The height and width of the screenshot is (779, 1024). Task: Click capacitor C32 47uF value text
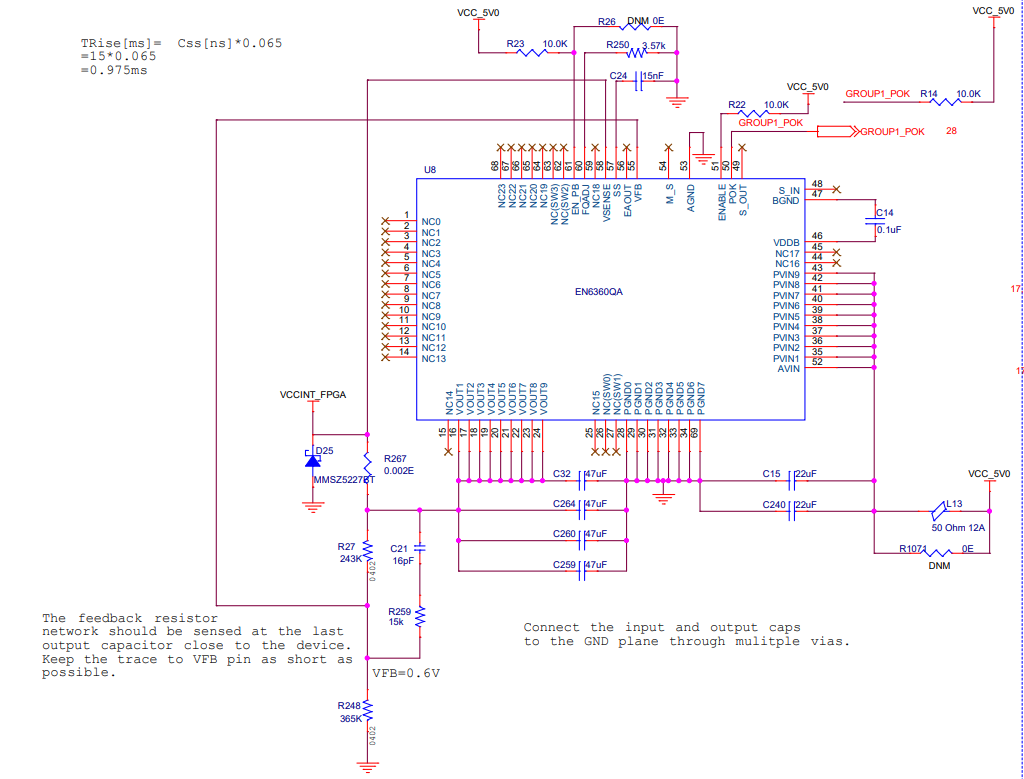[x=595, y=473]
